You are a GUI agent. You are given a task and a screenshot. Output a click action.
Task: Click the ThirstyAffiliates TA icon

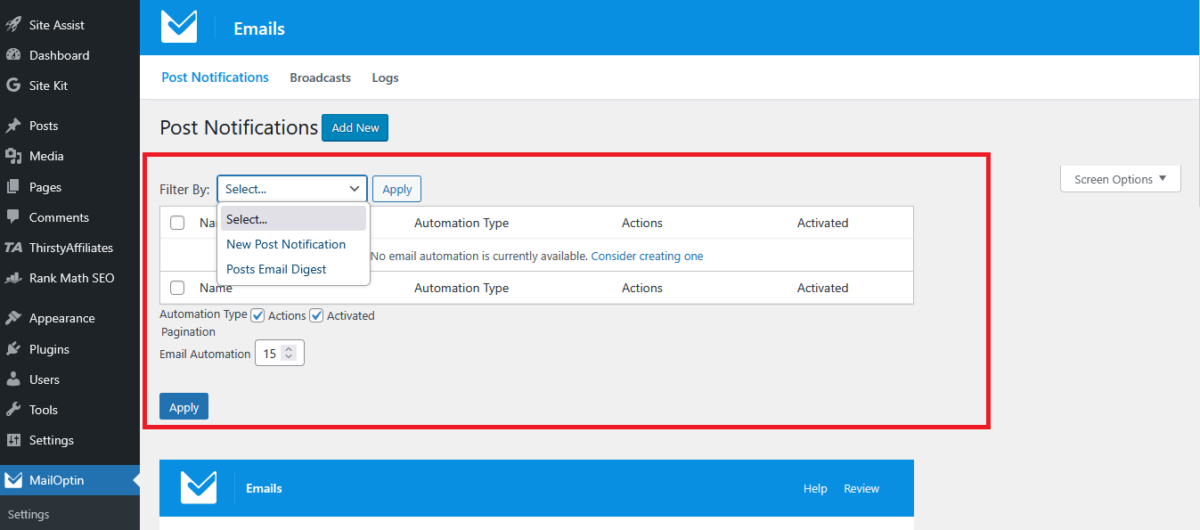coord(13,248)
